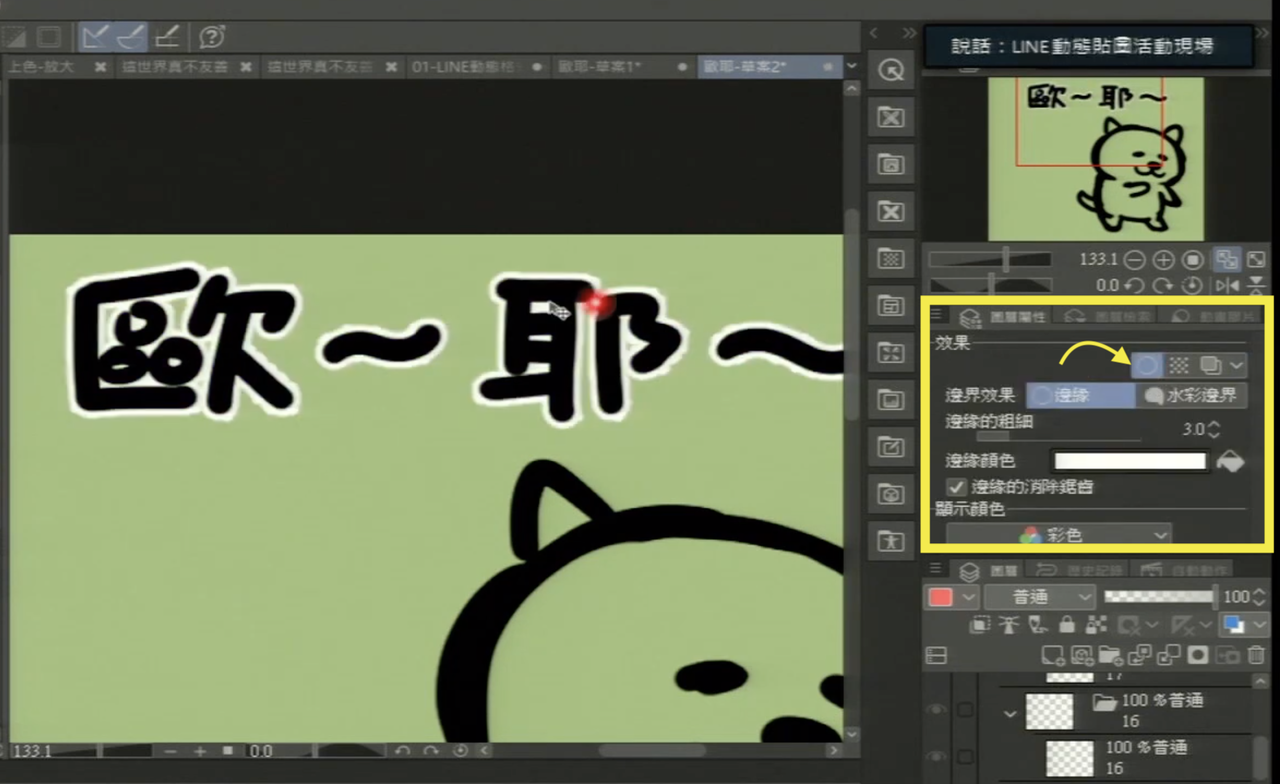Open the 彩色 expression color dropdown
1280x784 pixels.
1060,536
